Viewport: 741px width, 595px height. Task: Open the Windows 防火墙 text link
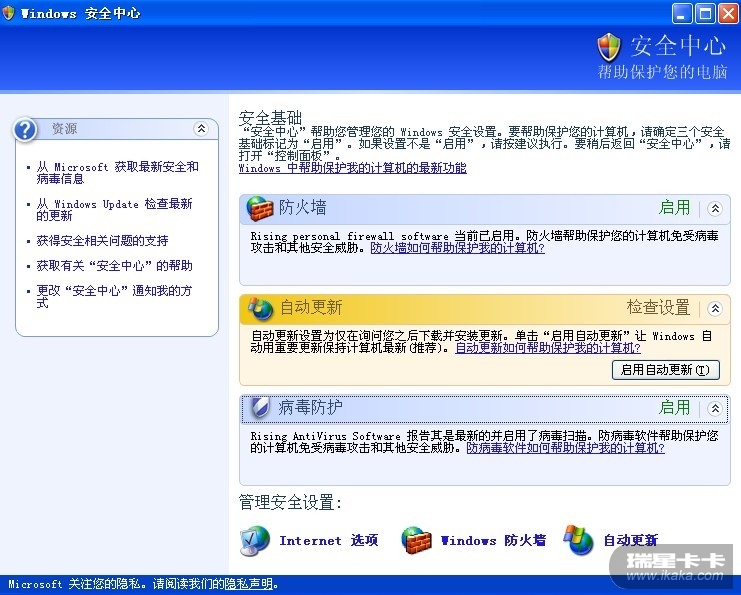click(493, 540)
